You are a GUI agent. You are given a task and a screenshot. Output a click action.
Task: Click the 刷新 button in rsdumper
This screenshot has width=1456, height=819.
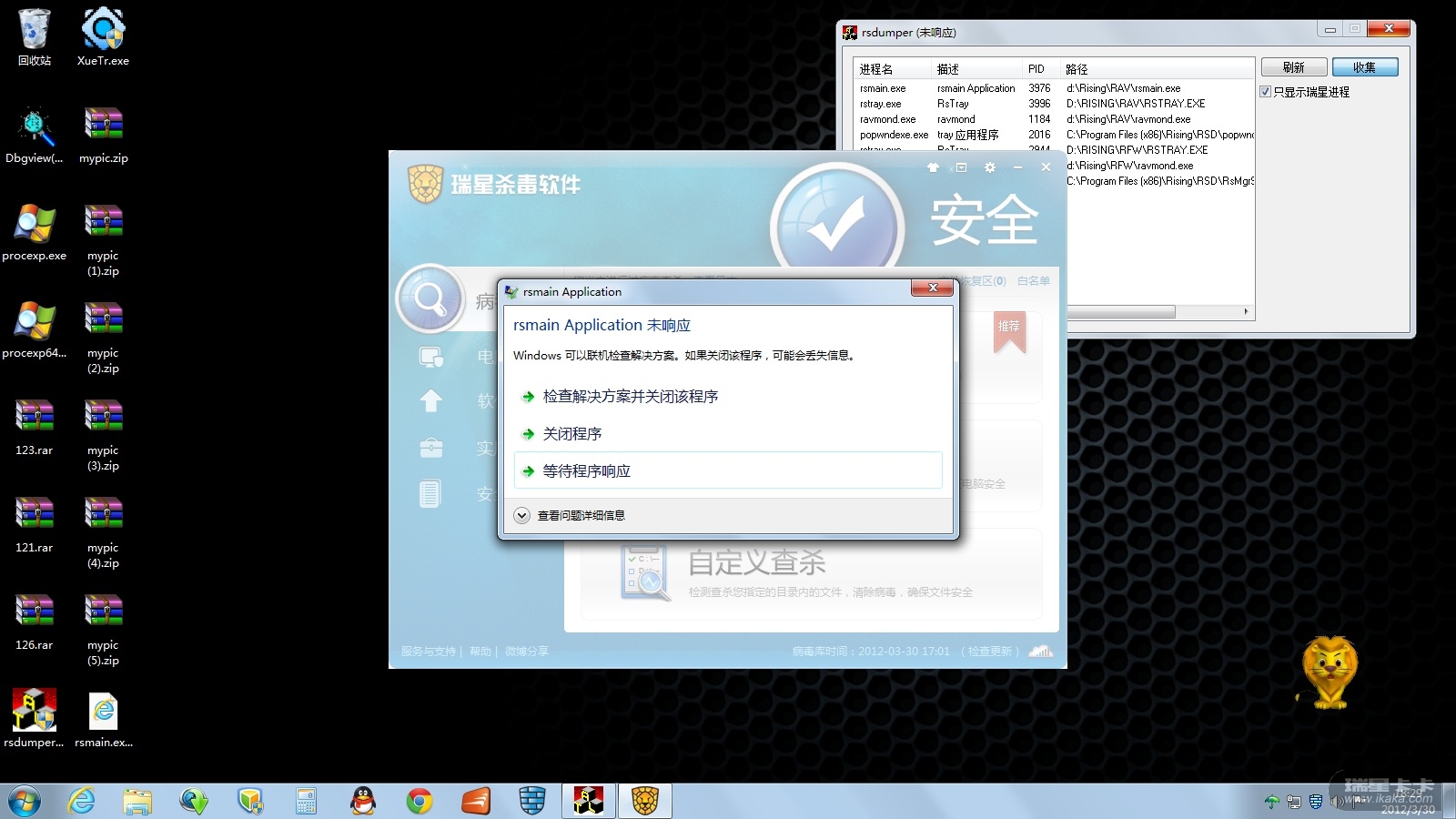pos(1293,67)
